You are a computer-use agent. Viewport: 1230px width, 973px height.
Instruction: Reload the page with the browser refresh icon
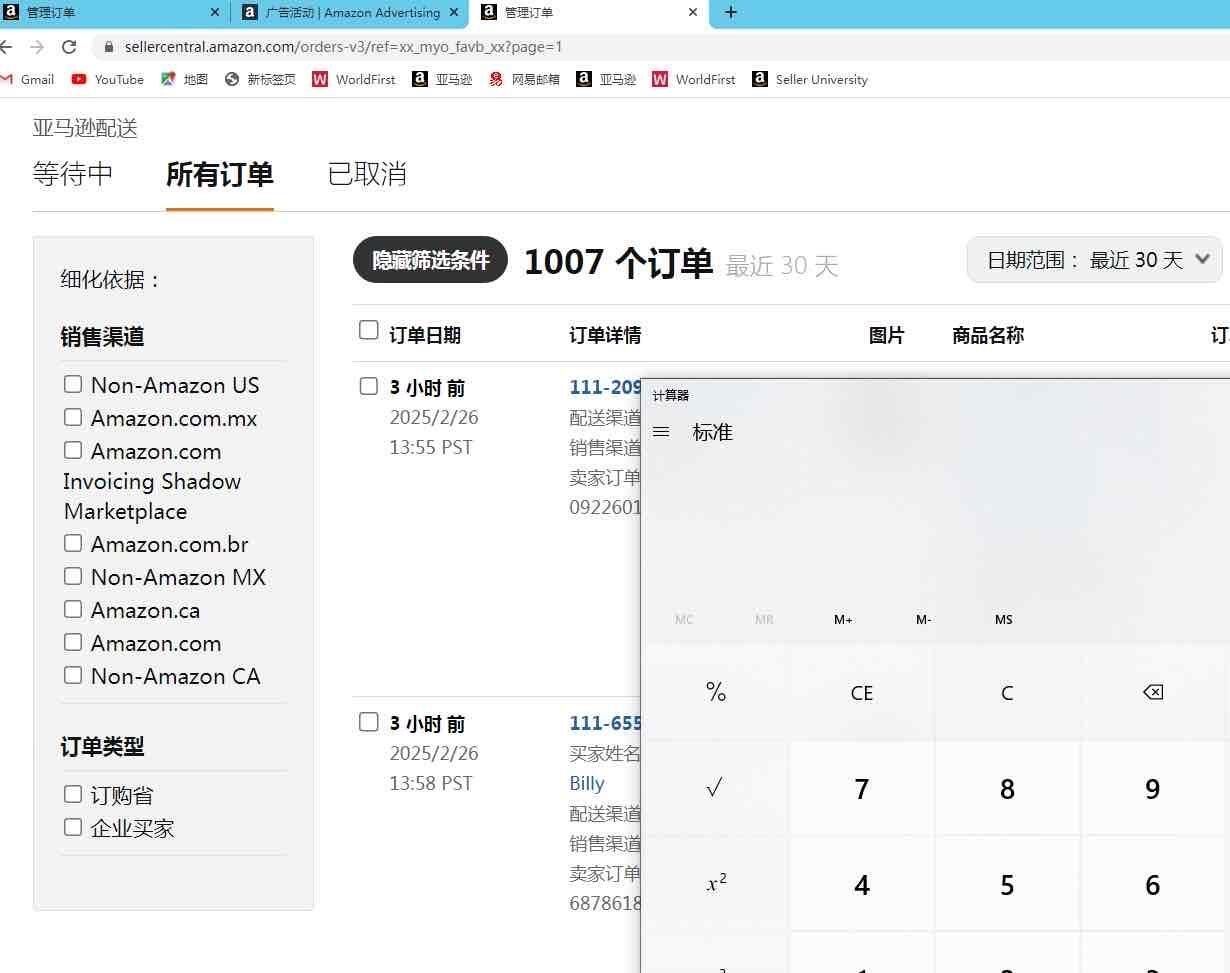point(69,47)
